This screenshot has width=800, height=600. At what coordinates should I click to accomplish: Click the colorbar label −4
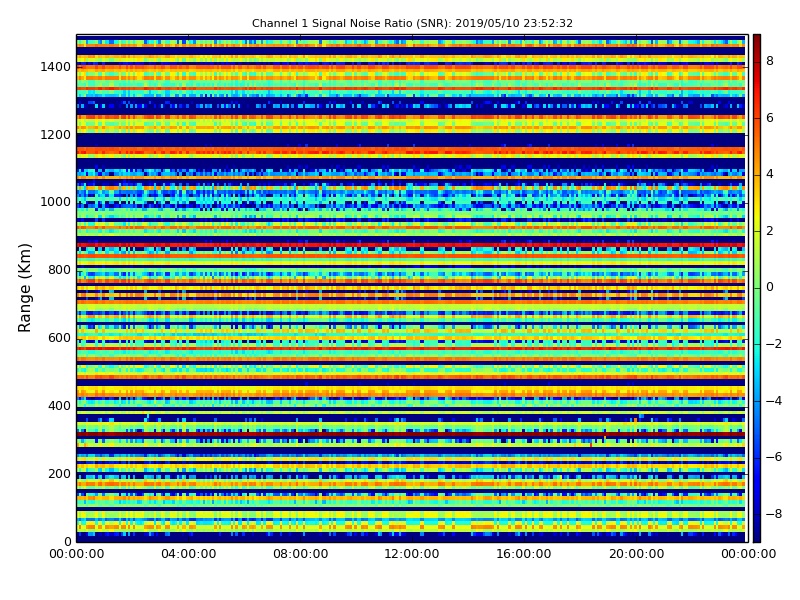click(x=774, y=401)
